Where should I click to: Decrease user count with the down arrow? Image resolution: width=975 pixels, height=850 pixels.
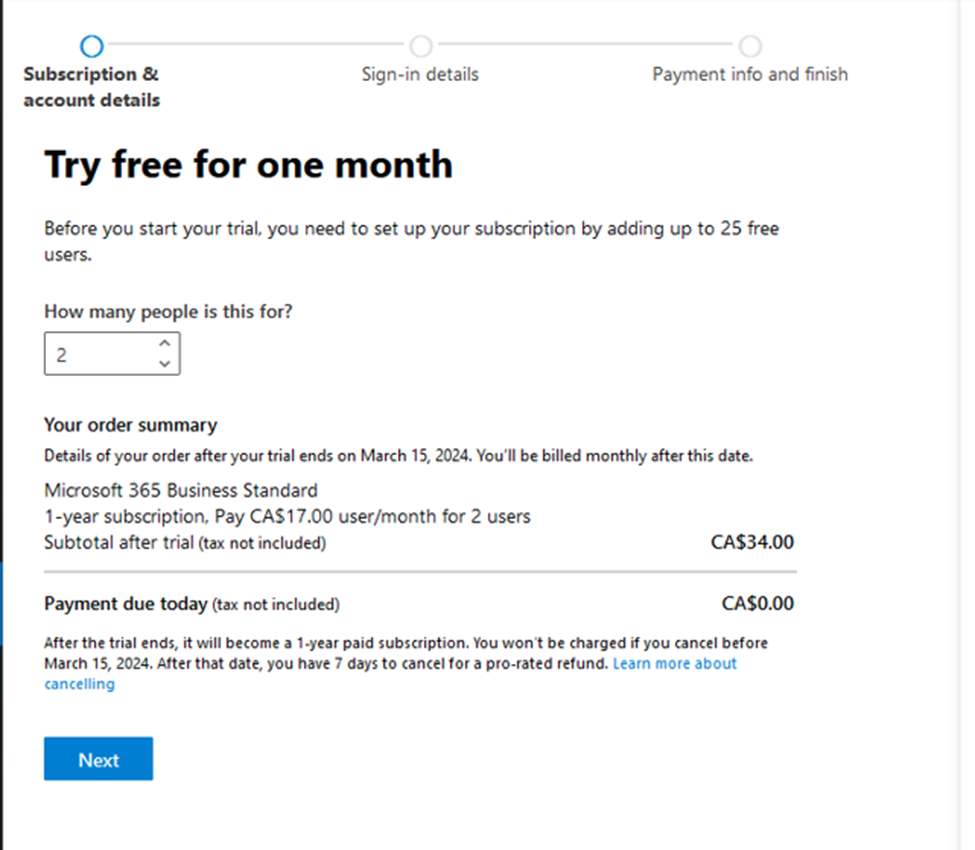coord(165,364)
